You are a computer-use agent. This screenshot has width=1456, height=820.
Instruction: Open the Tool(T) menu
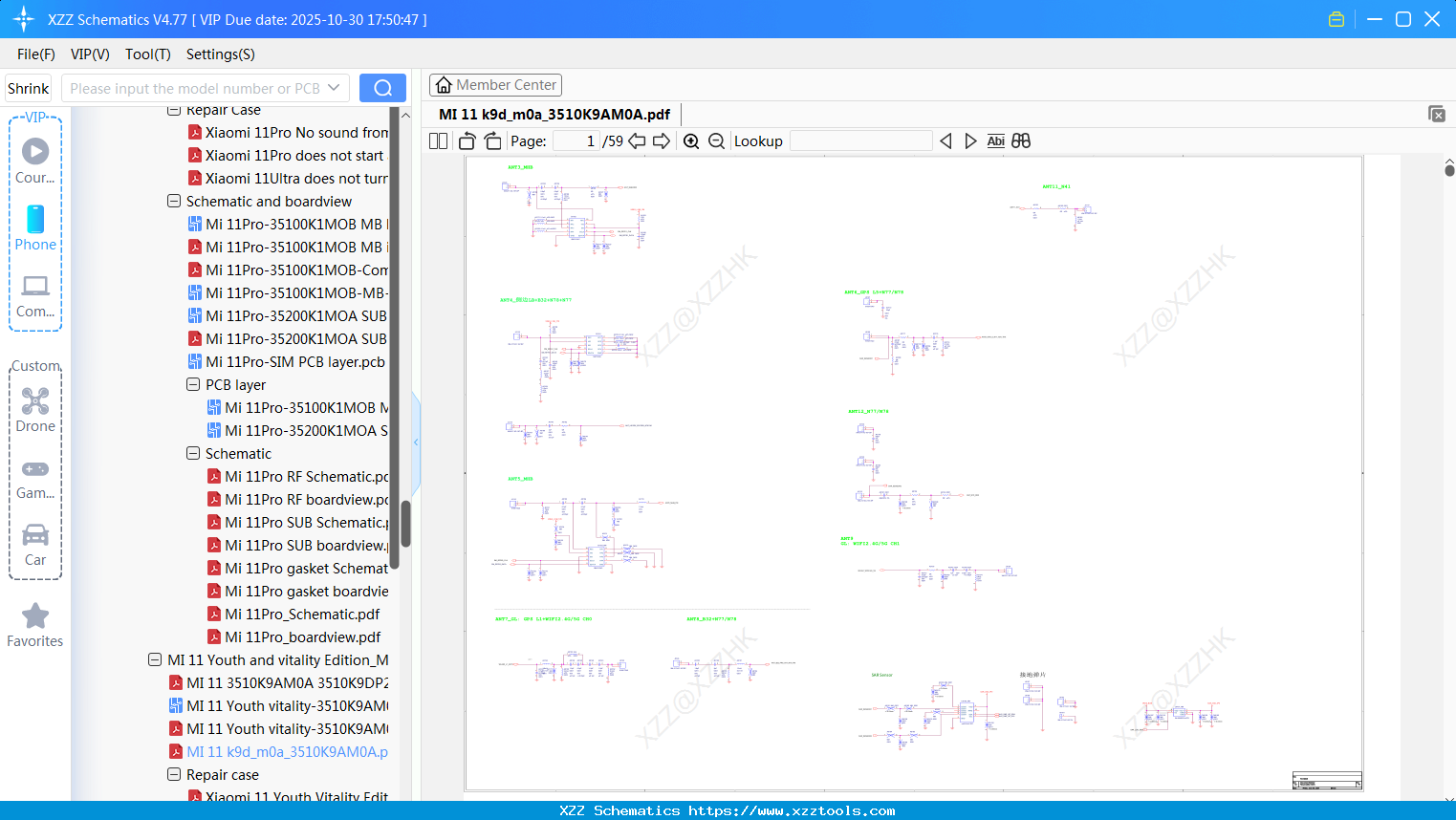point(148,54)
